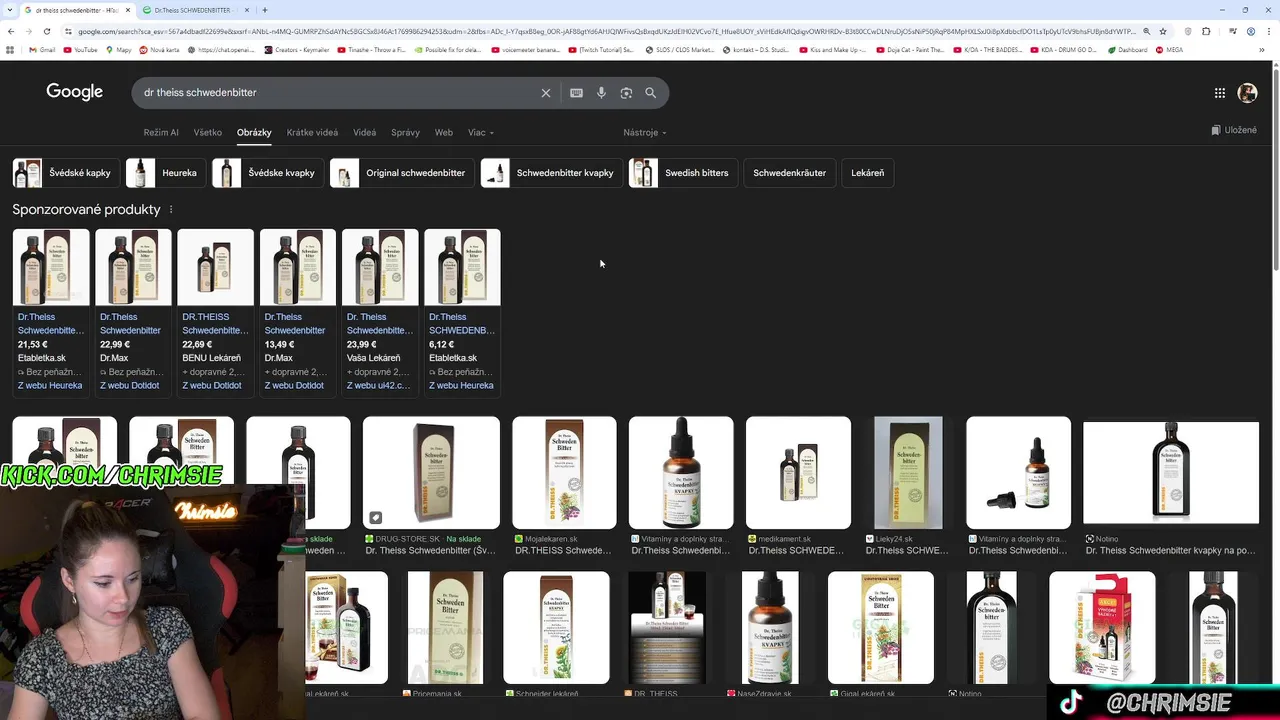Open the Lieky24.sk image result thumbnail
The width and height of the screenshot is (1280, 720).
(908, 473)
